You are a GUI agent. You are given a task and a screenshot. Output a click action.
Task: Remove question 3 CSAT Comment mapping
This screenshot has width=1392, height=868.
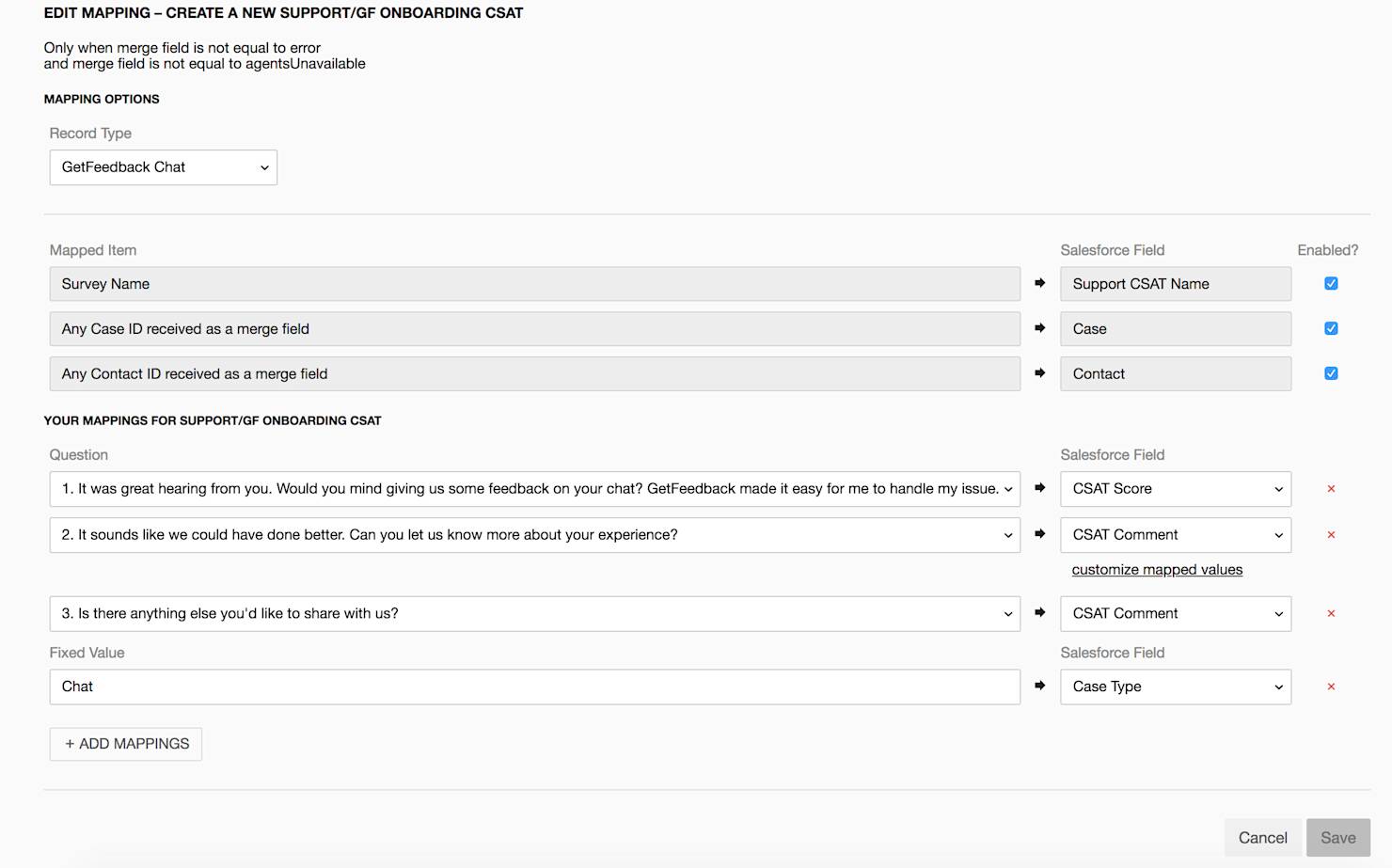click(x=1331, y=614)
